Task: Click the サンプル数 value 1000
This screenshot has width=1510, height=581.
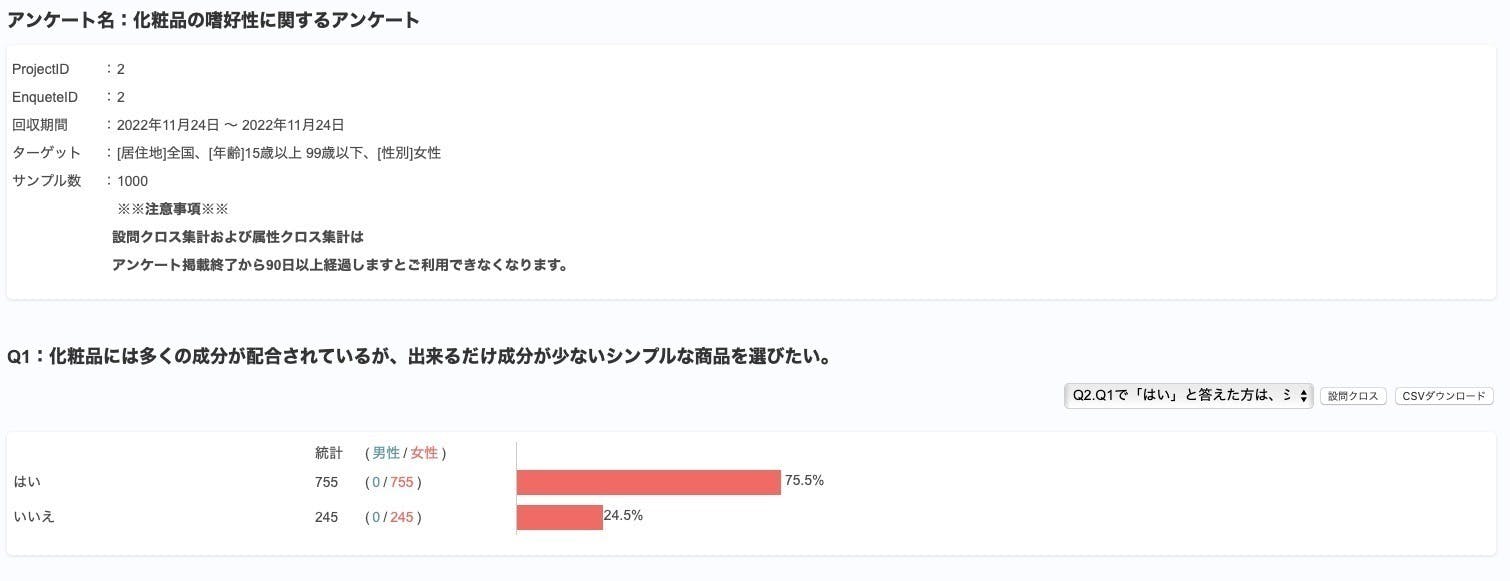Action: [132, 180]
